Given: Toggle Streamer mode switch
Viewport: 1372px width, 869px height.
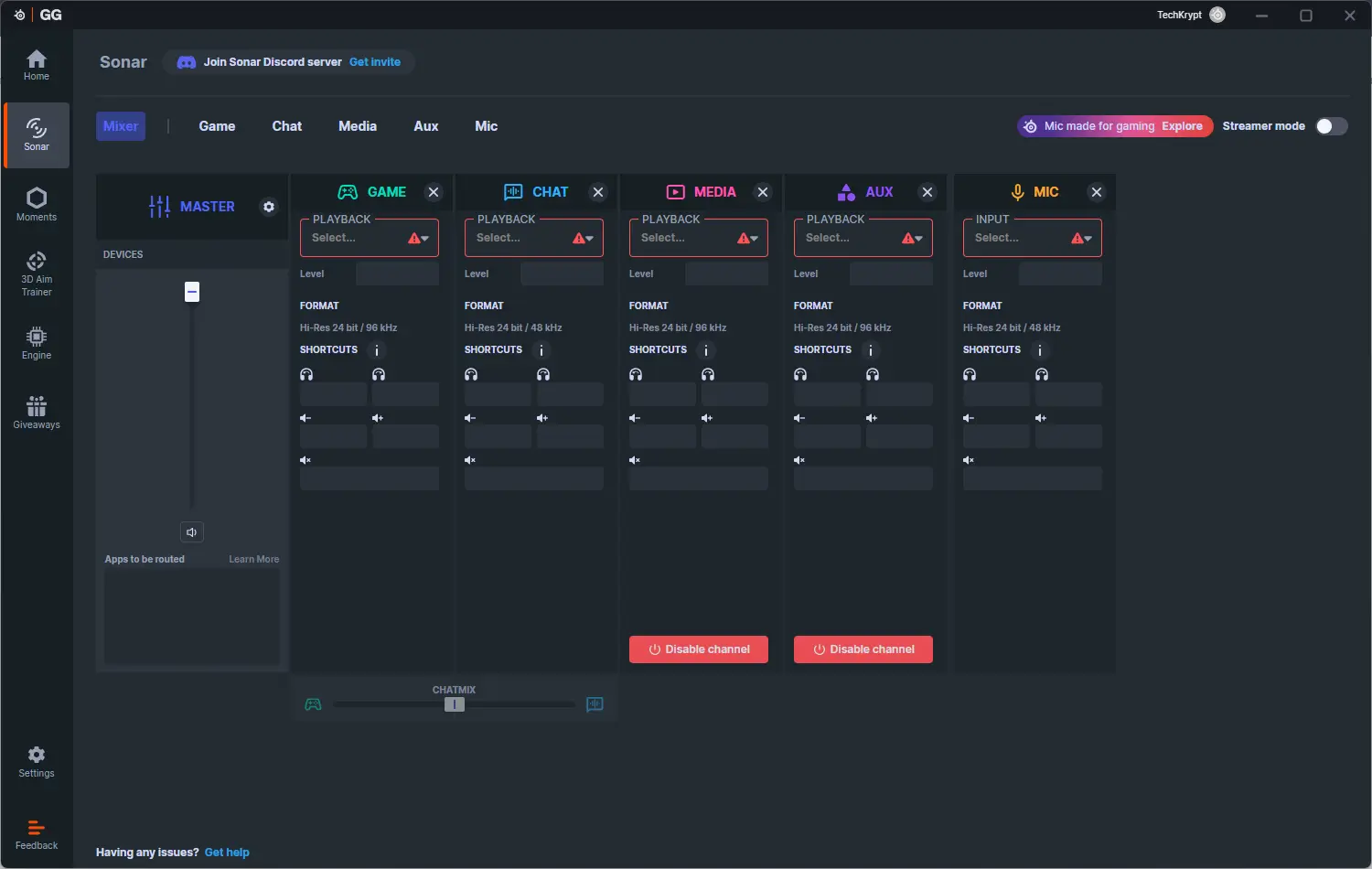Looking at the screenshot, I should [x=1332, y=126].
